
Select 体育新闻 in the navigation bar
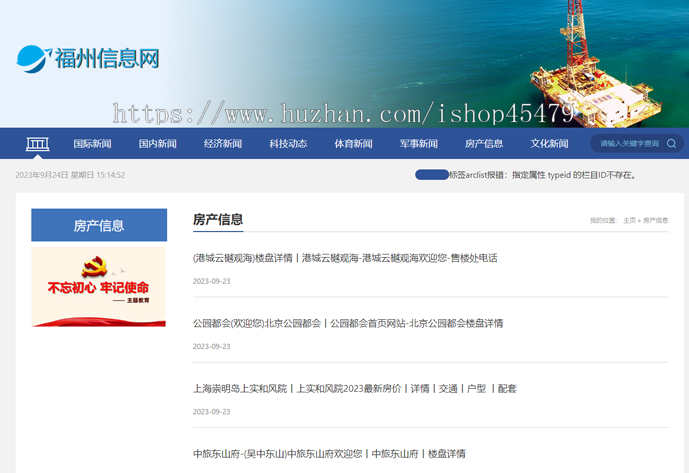[353, 144]
